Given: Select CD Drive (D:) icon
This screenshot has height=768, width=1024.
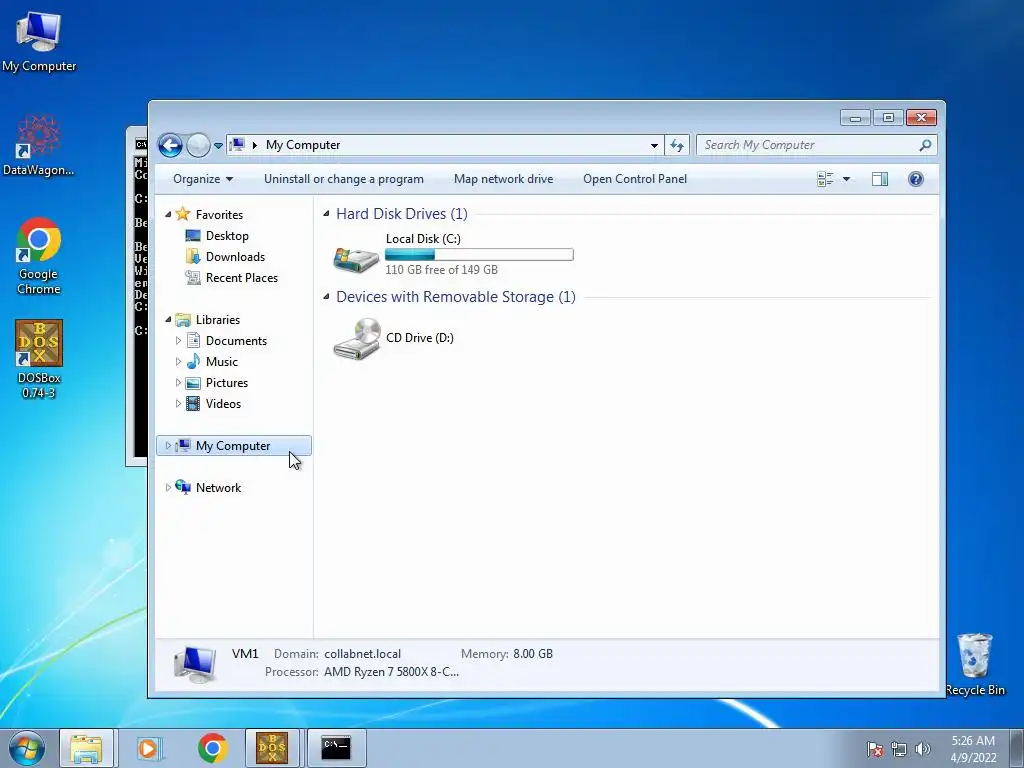Looking at the screenshot, I should click(357, 338).
